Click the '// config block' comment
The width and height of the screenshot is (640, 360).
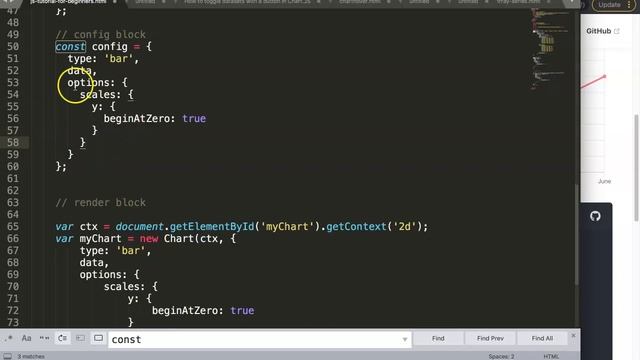pos(100,35)
